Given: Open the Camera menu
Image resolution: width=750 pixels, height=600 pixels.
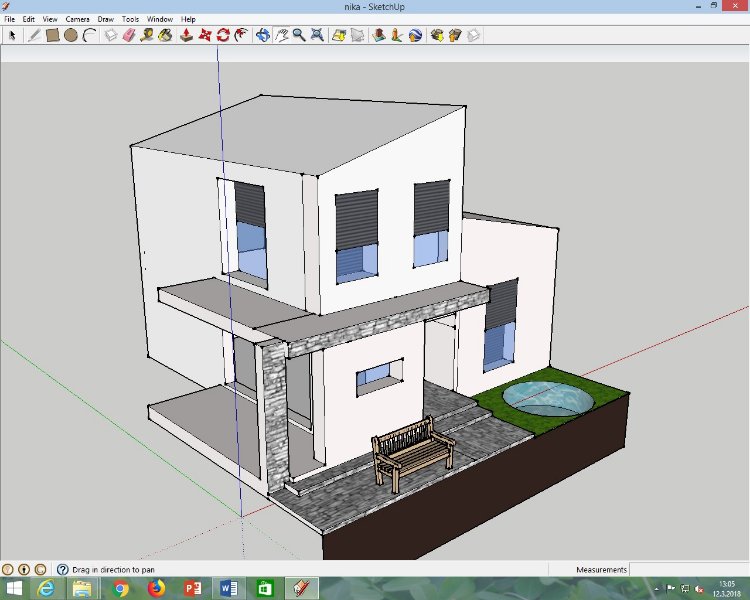Looking at the screenshot, I should (x=77, y=19).
